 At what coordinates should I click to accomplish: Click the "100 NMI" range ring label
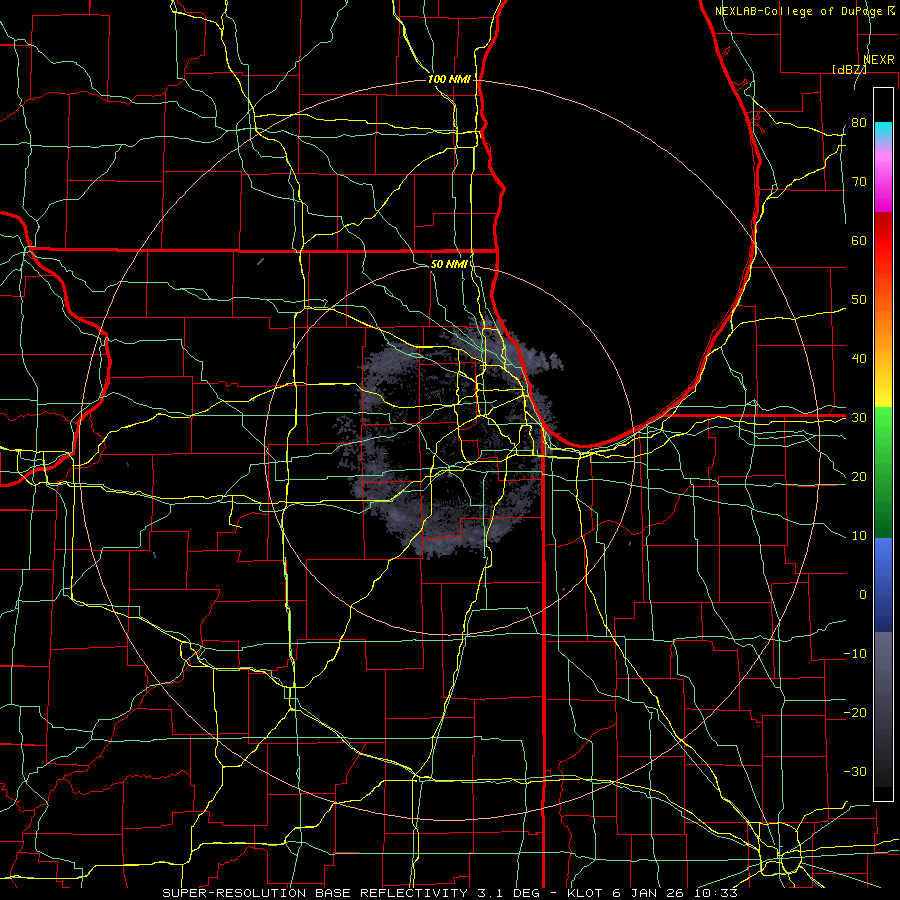(x=449, y=79)
